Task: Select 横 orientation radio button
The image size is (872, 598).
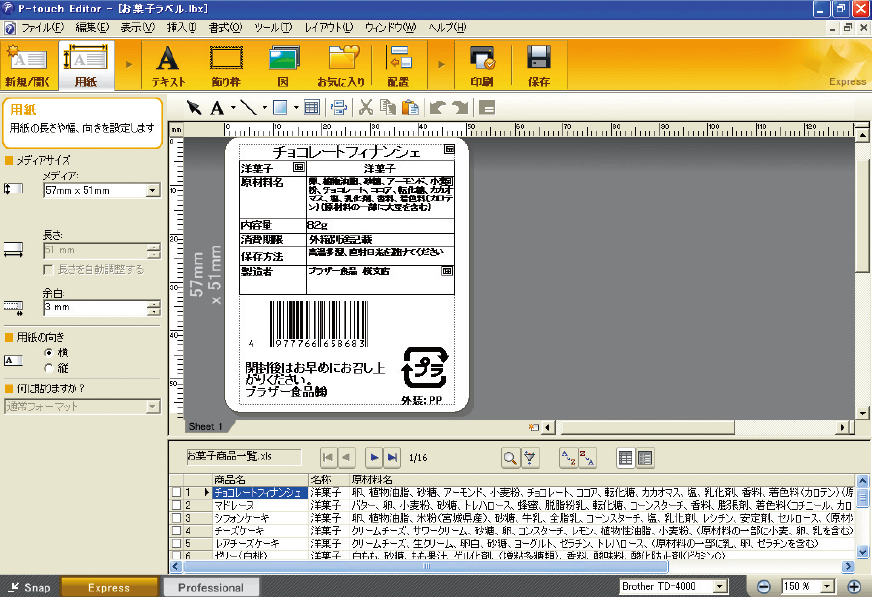Action: [48, 353]
